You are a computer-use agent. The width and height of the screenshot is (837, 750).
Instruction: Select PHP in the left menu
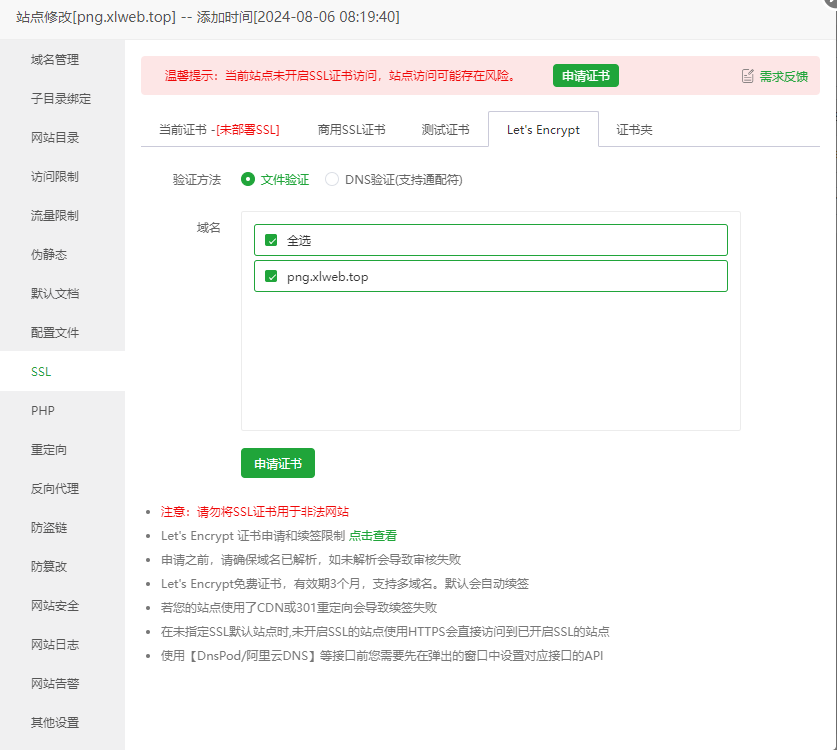(x=42, y=411)
